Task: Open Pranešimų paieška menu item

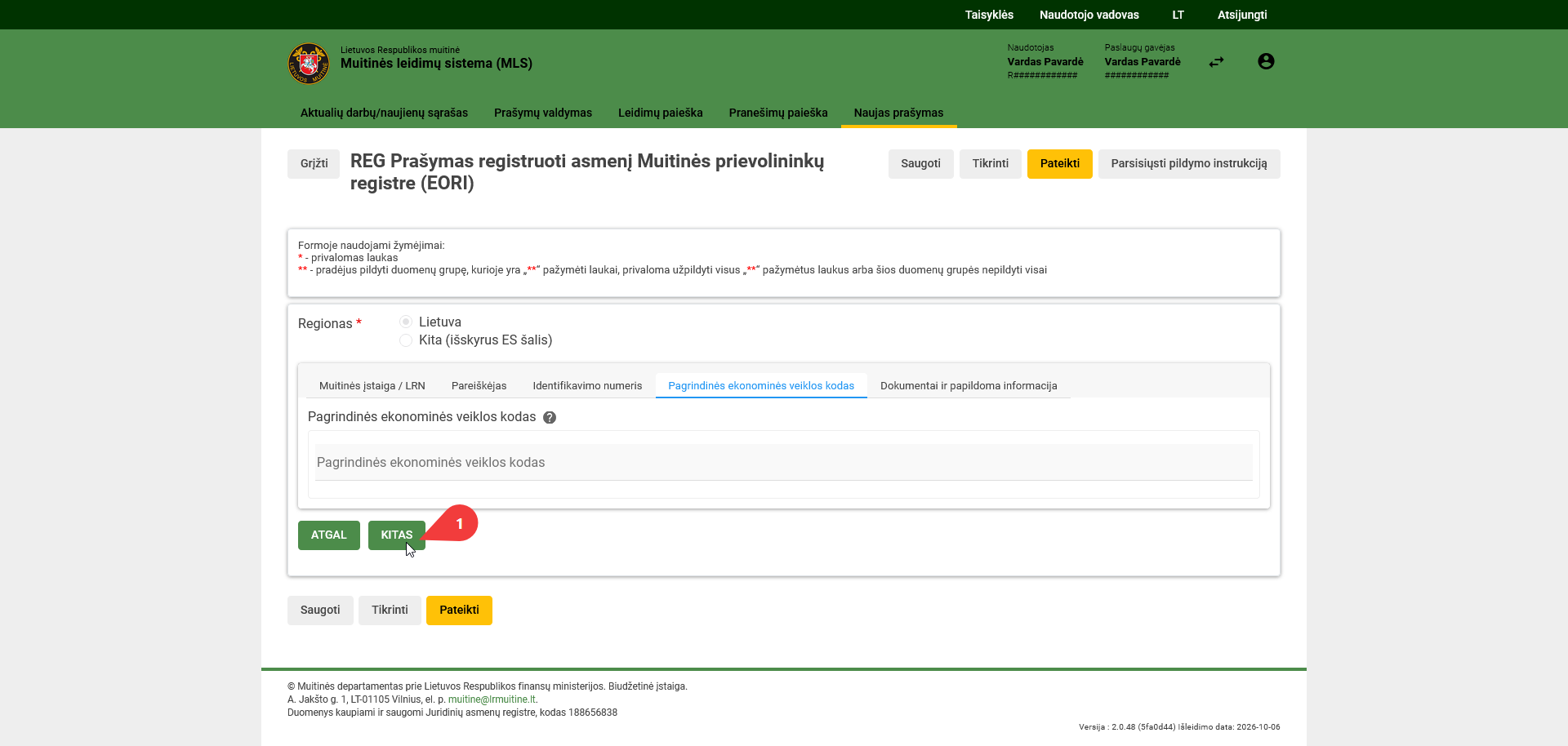Action: 778,113
